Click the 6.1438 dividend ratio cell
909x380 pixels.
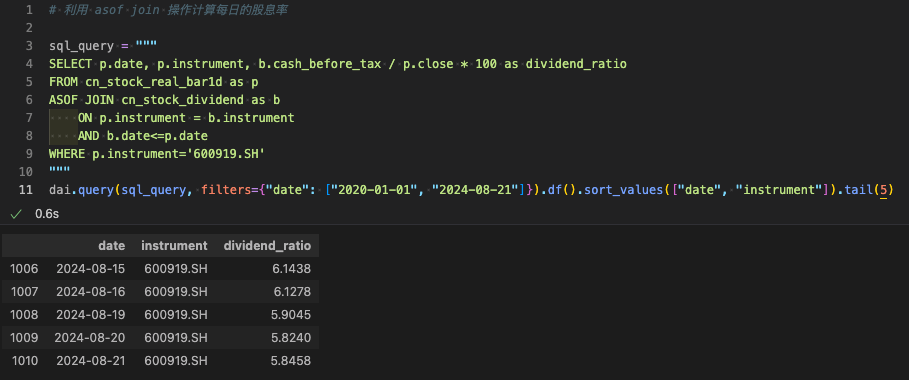click(x=292, y=269)
